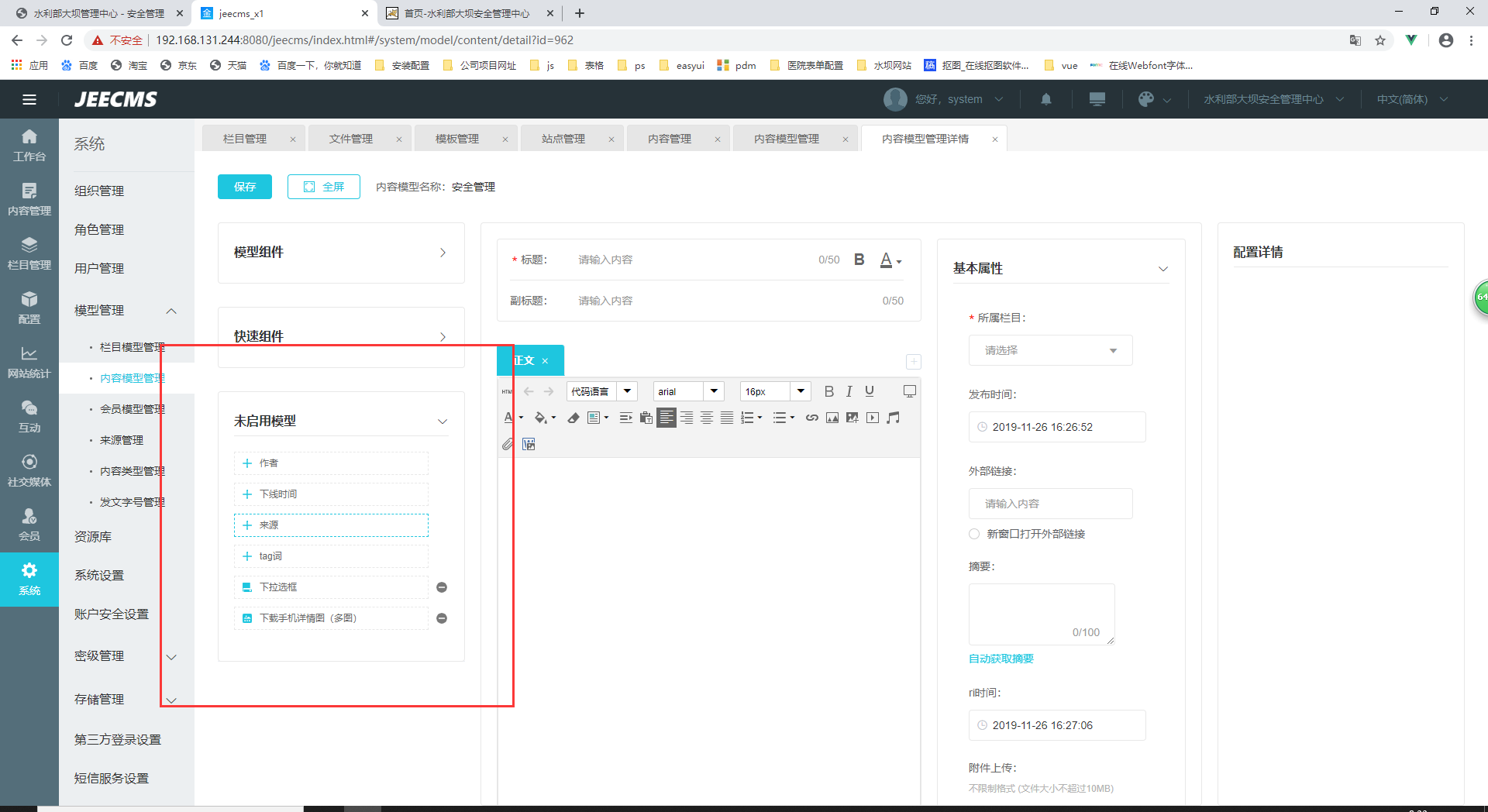Screen dimensions: 1488x812
Task: Toggle bold for the 标题 title field
Action: click(x=859, y=260)
